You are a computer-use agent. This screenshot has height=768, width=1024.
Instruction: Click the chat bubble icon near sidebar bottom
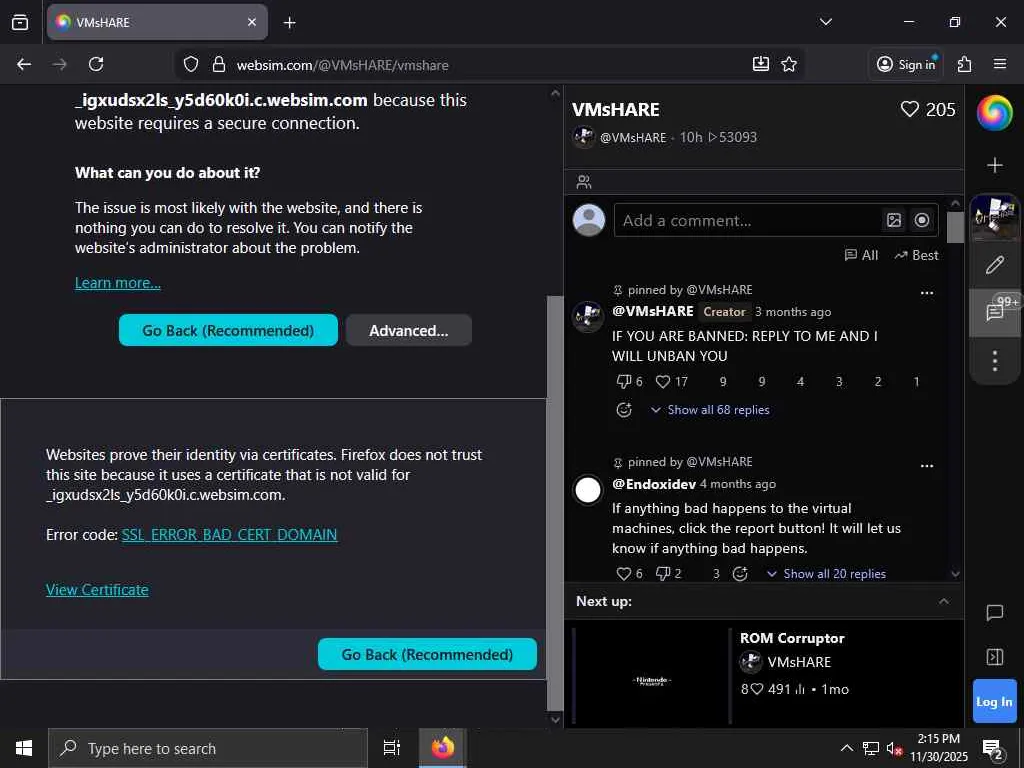click(995, 612)
